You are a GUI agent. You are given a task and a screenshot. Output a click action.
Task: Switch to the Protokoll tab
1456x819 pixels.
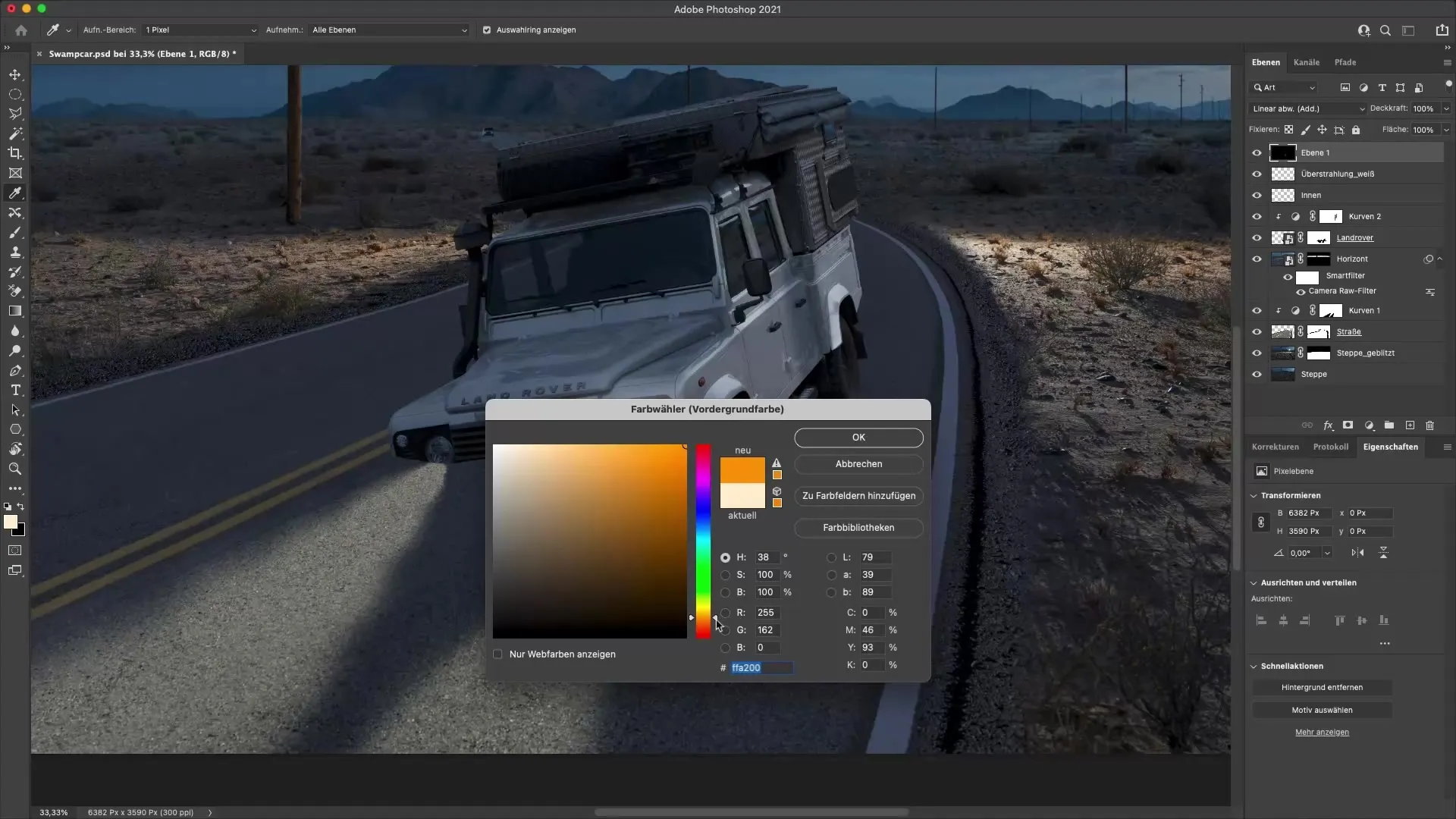coord(1332,447)
